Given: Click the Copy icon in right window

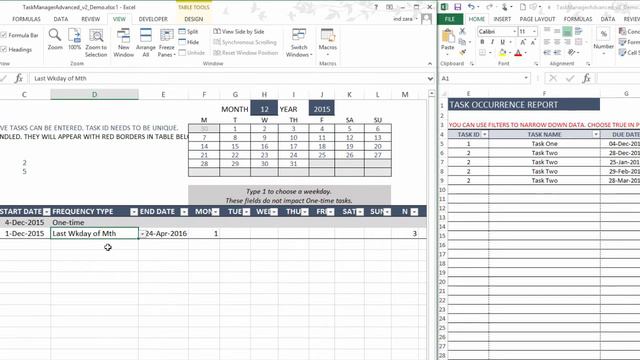Looking at the screenshot, I should [462, 42].
